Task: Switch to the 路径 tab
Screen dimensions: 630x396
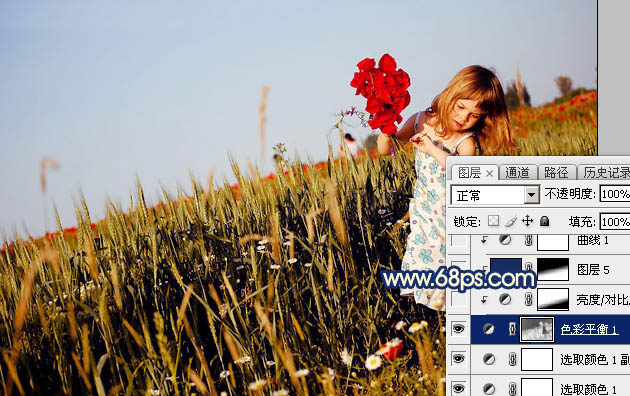Action: point(556,172)
